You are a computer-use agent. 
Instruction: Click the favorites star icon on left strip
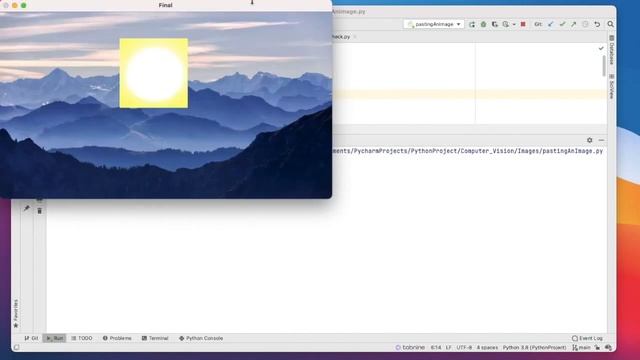[16, 325]
